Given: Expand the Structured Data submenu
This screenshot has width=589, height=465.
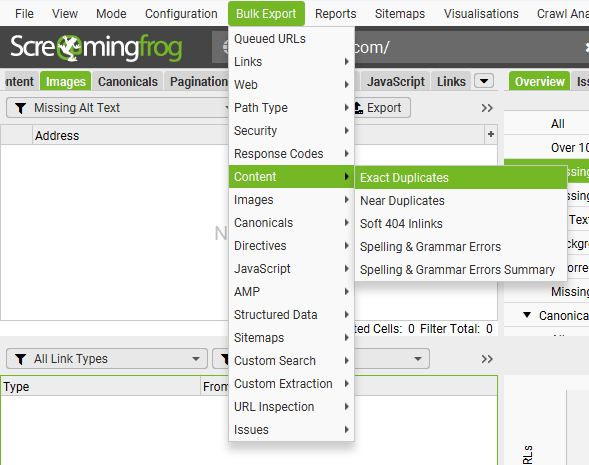Looking at the screenshot, I should coord(291,315).
